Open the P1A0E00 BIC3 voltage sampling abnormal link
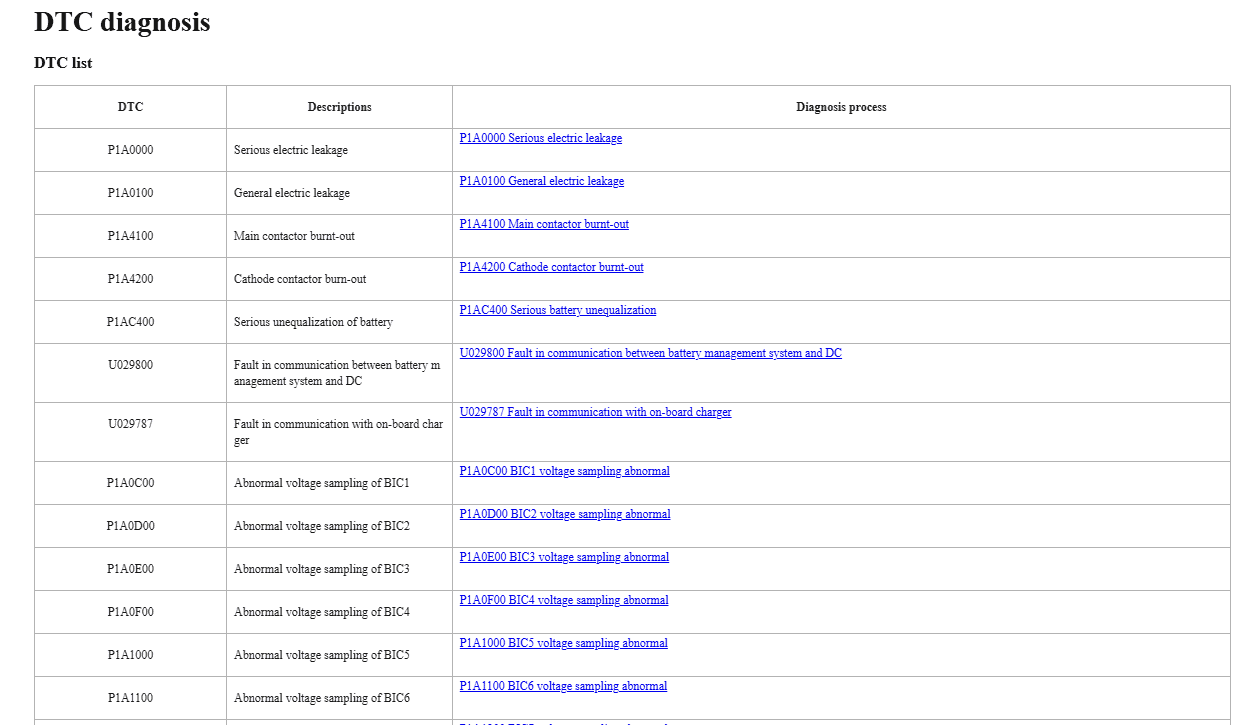1249x725 pixels. (564, 557)
